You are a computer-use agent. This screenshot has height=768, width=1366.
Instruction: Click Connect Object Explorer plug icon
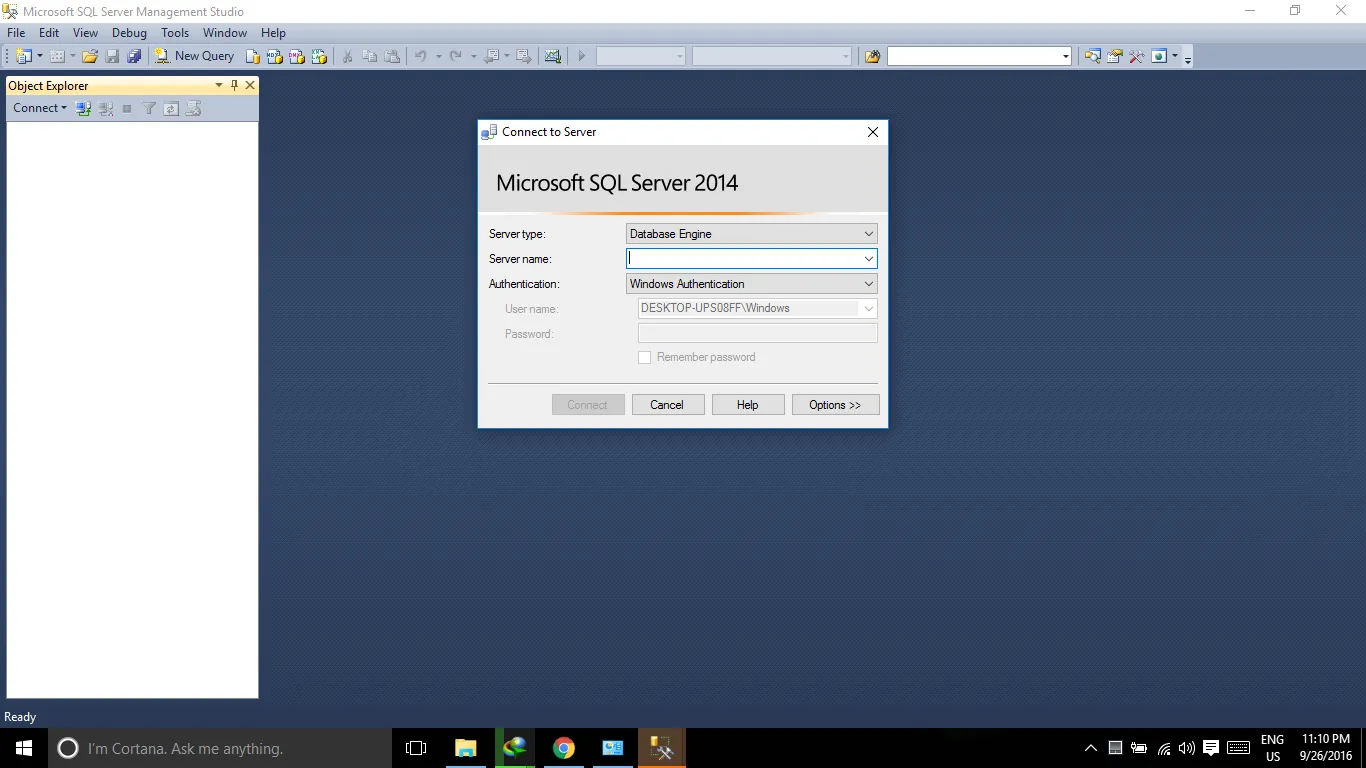coord(83,108)
